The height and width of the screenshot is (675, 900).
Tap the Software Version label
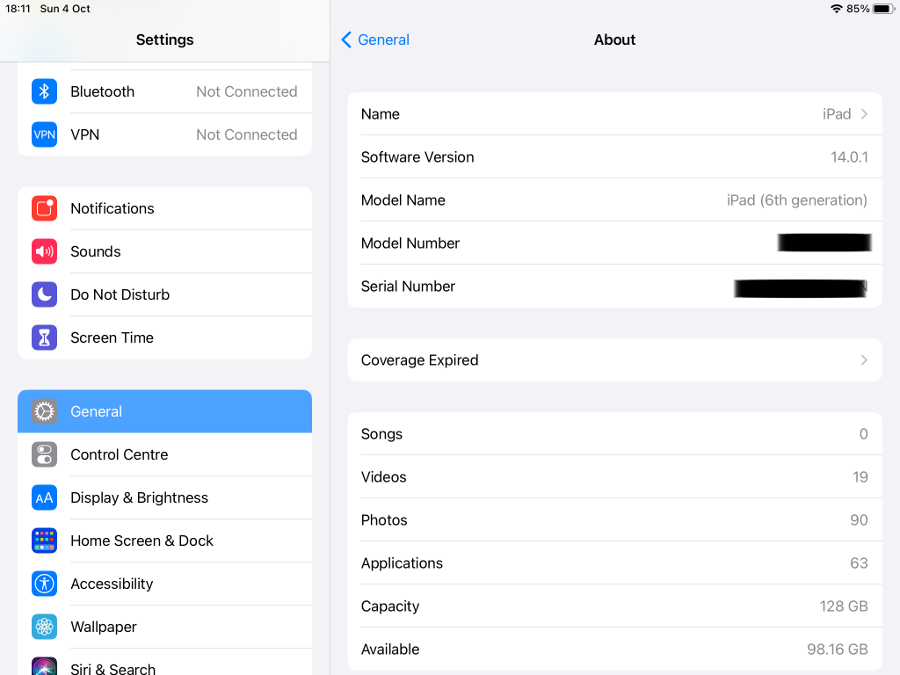point(417,157)
